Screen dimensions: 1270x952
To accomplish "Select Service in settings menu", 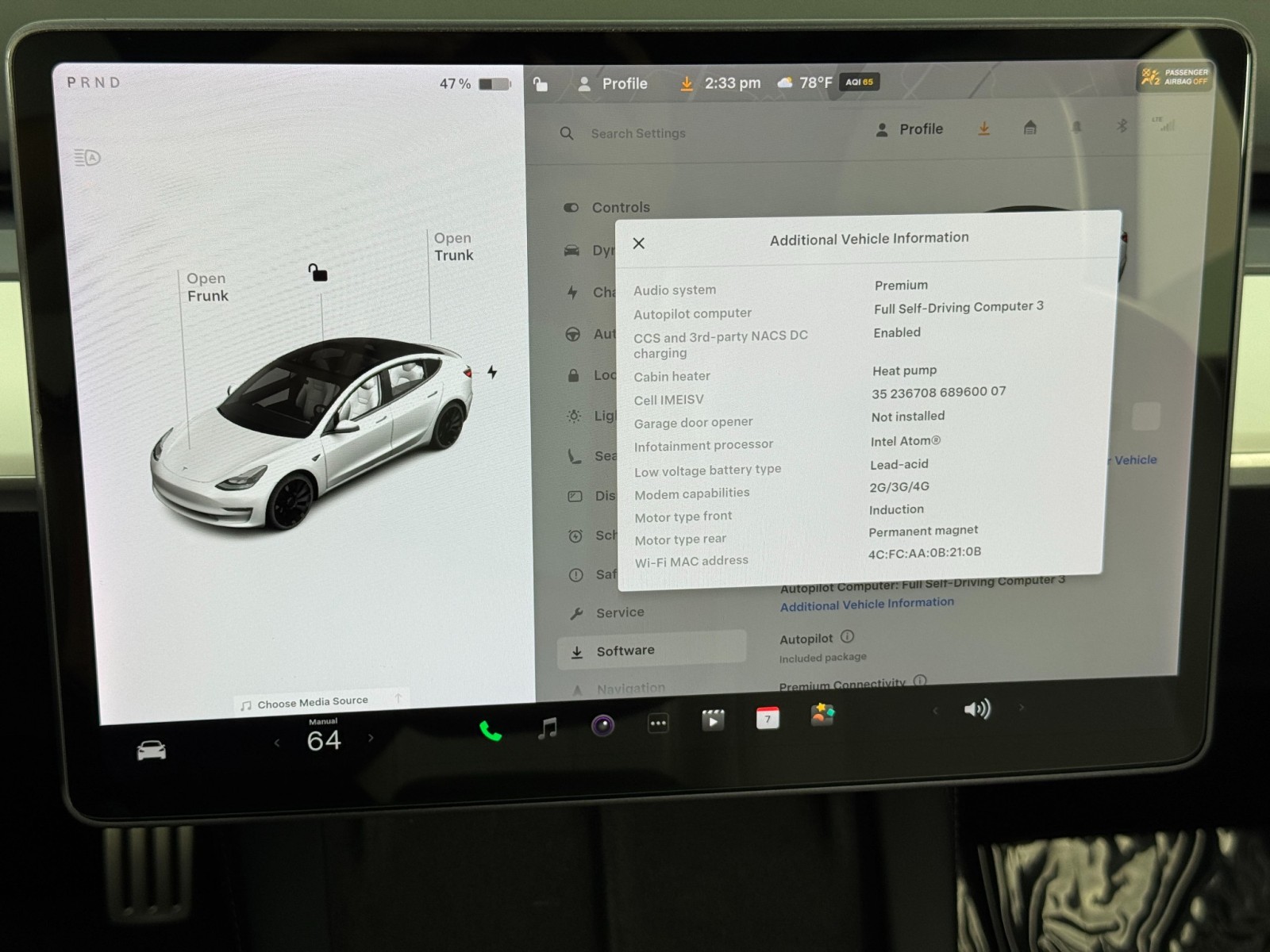I will [620, 612].
